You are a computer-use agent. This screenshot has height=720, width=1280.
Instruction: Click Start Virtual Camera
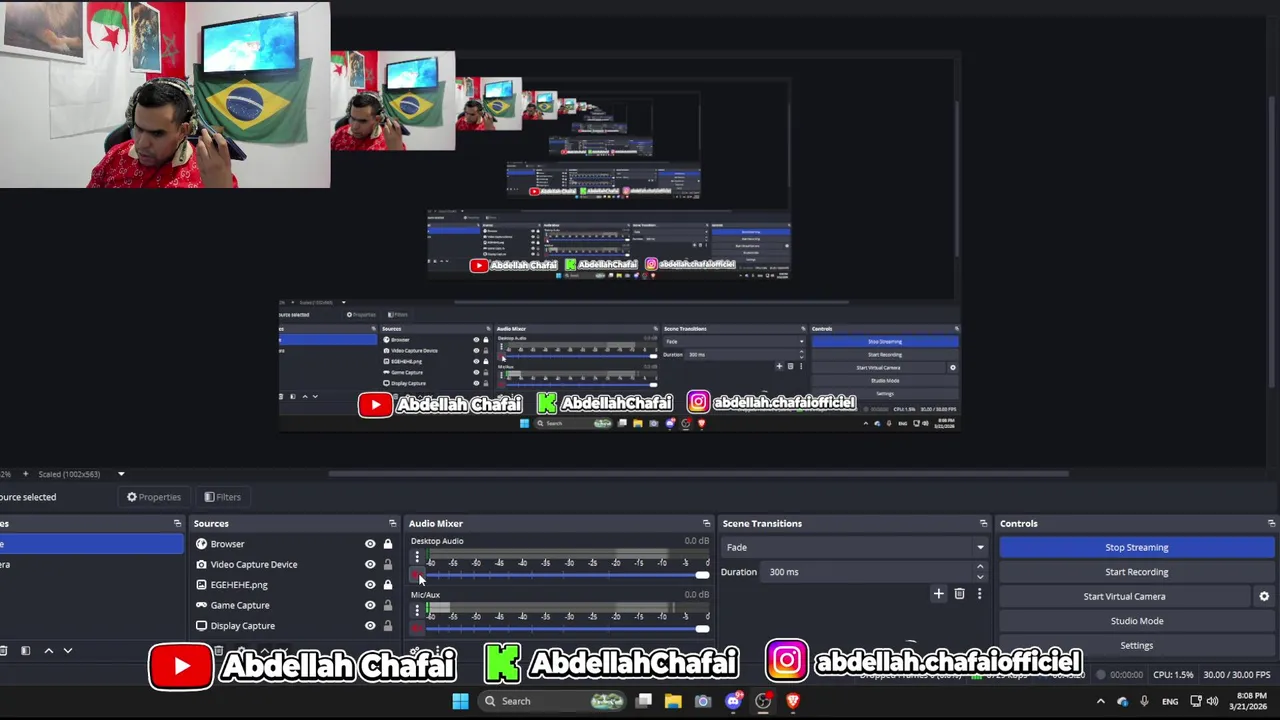[1124, 596]
